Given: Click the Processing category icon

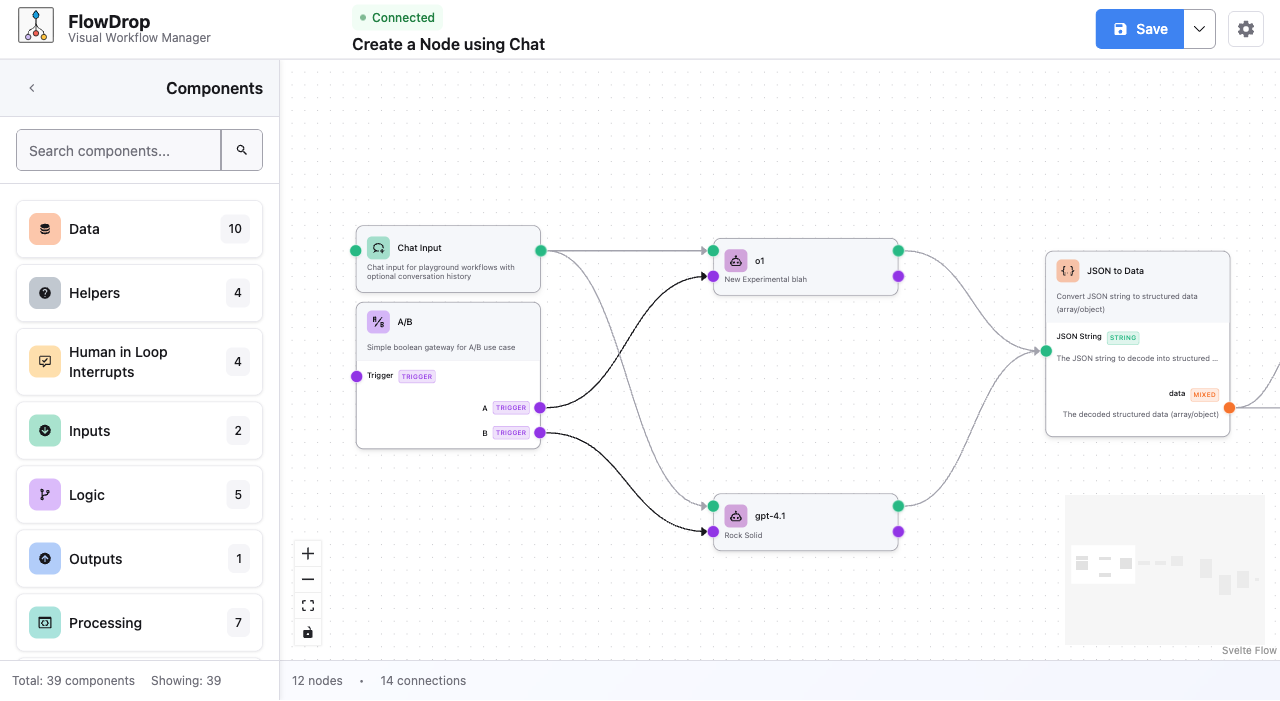Looking at the screenshot, I should (44, 622).
